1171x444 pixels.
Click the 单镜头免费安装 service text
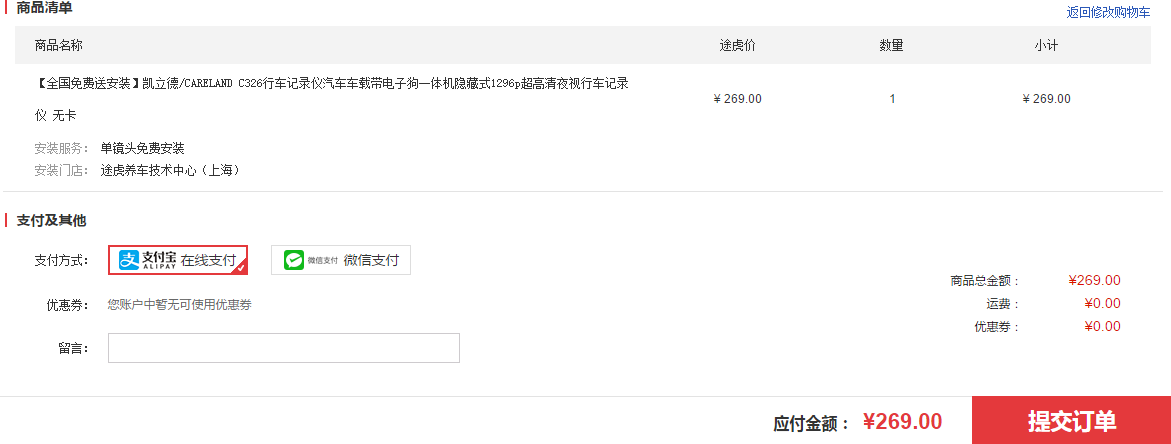point(143,148)
